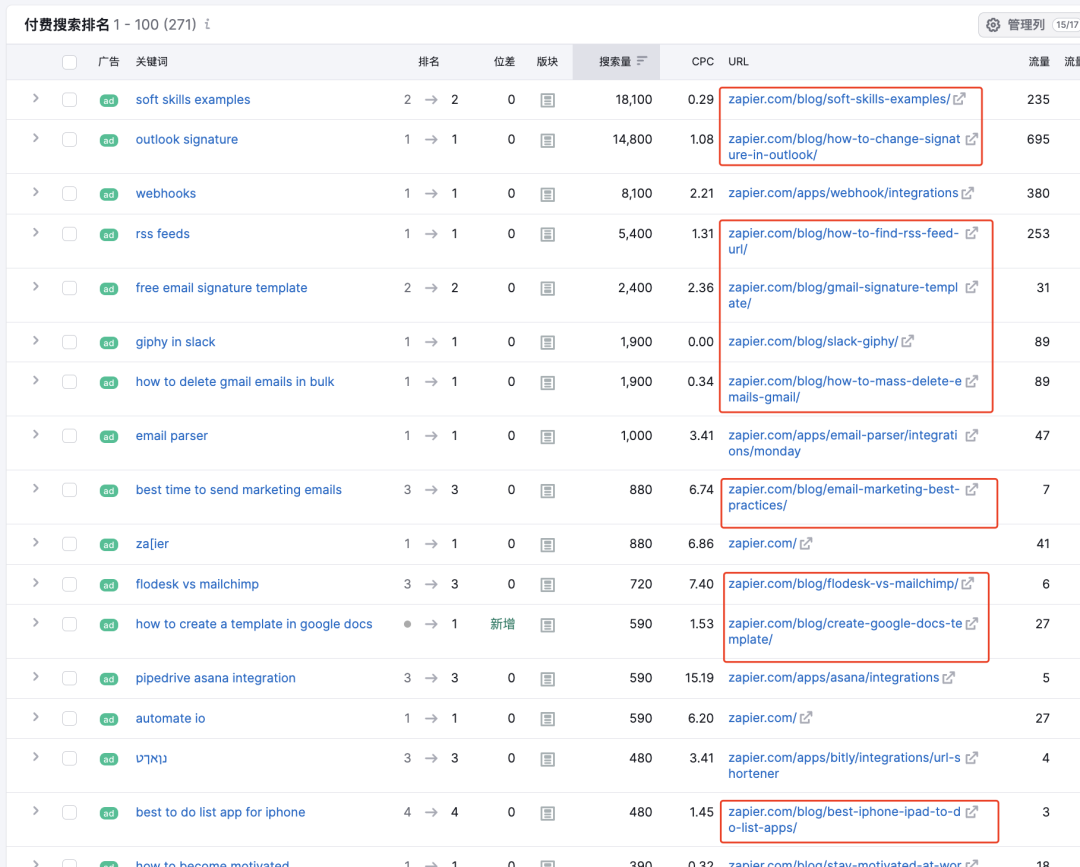Open external link icon for asana integrations URL
The height and width of the screenshot is (867, 1080).
coord(948,678)
